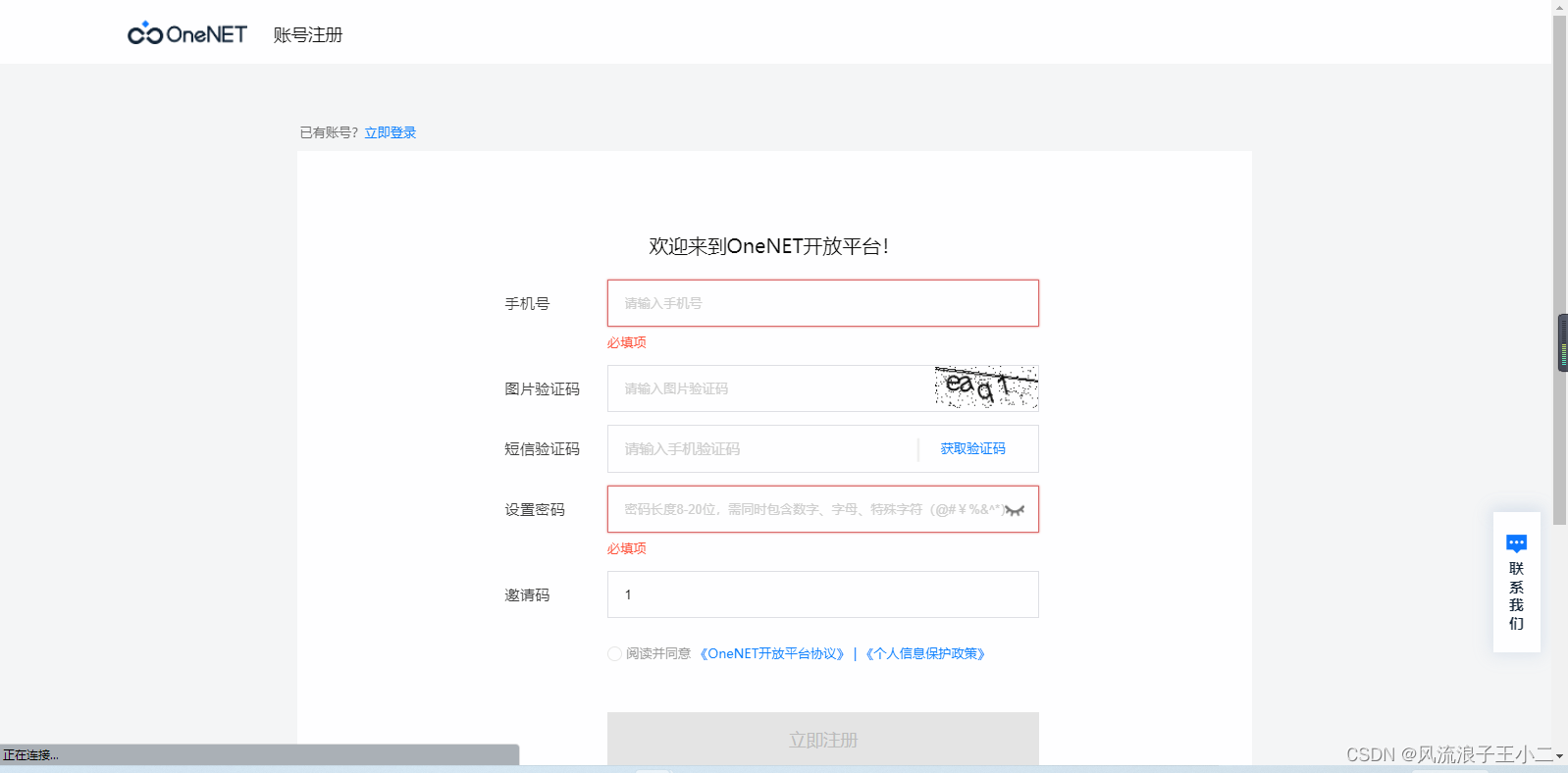Screen dimensions: 1568x773
Task: Open the chat bubble contact icon
Action: [x=1516, y=543]
